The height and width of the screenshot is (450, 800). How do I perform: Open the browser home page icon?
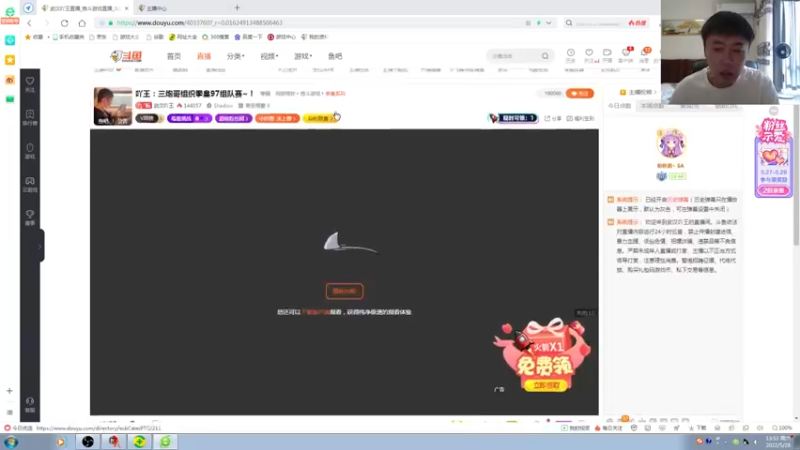(x=82, y=23)
